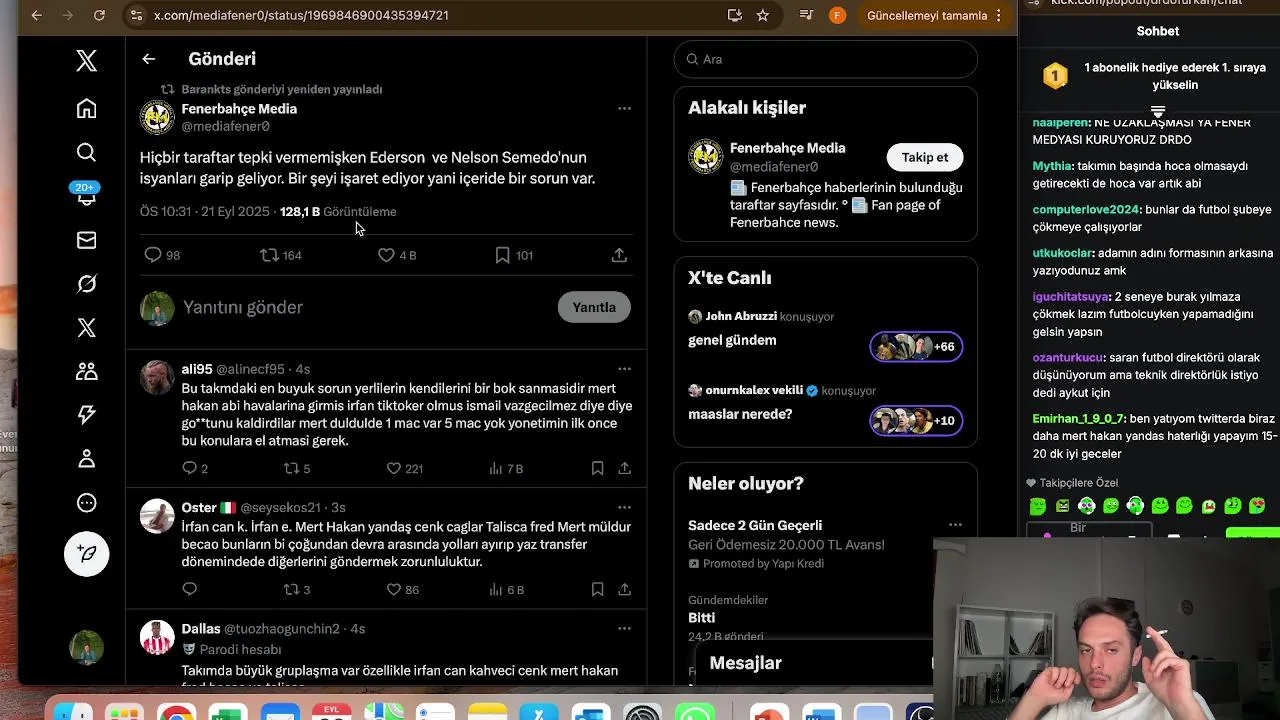Open main post timestamp ÖS 10:31 · 21 Eyl 2025
The width and height of the screenshot is (1280, 720).
pyautogui.click(x=205, y=212)
